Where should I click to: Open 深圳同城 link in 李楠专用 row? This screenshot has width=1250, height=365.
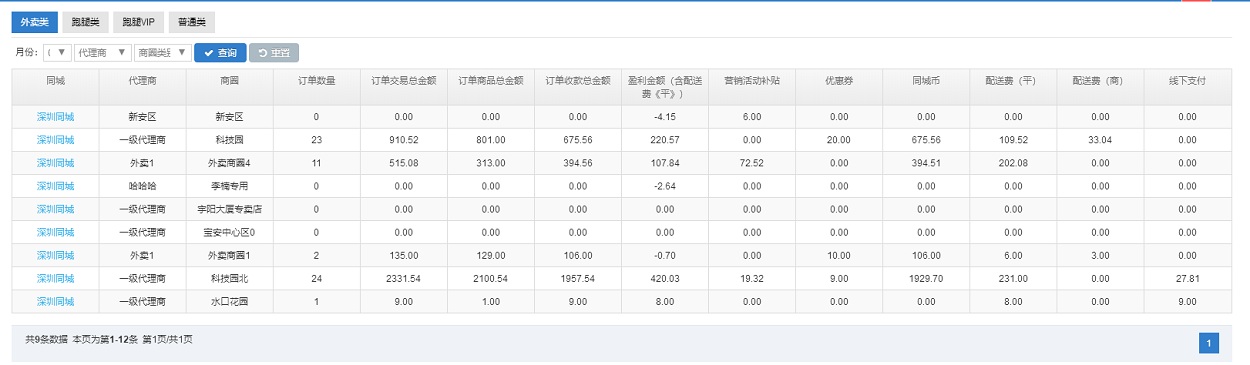[56, 186]
